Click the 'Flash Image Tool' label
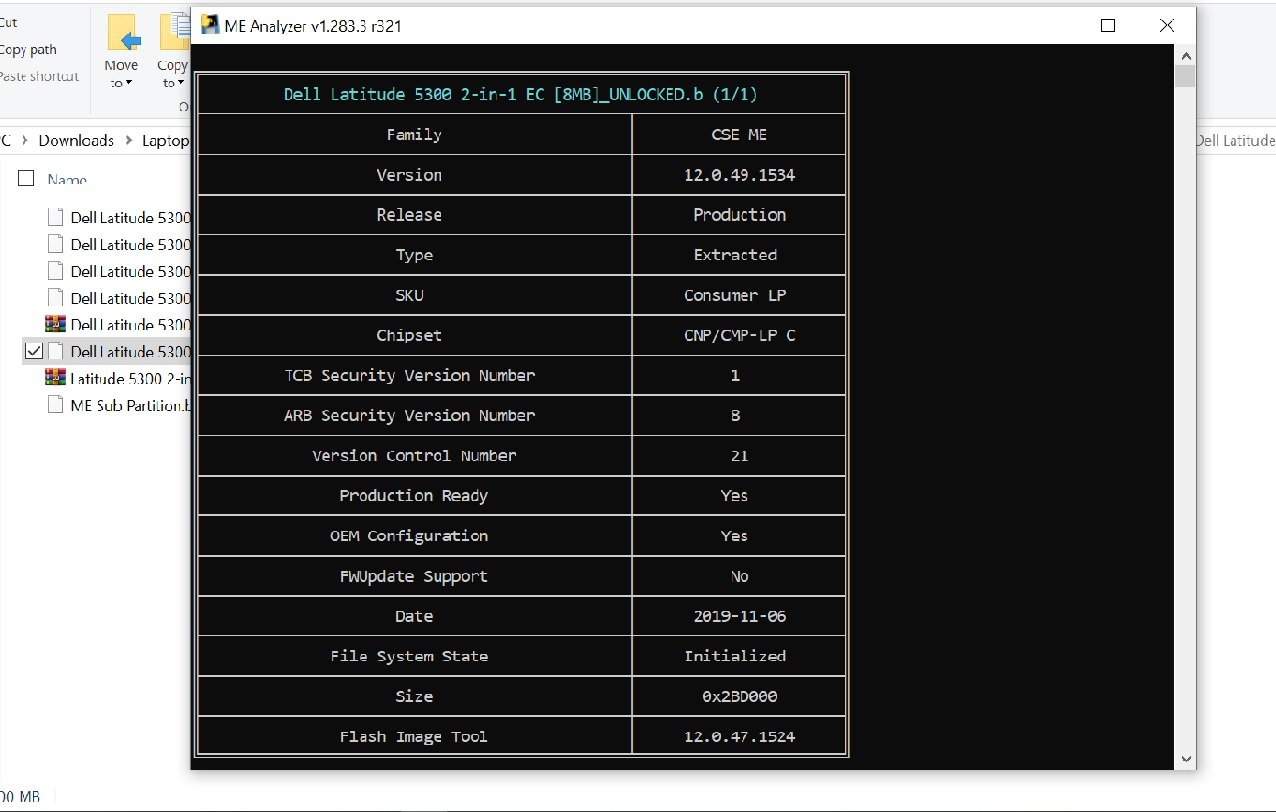The width and height of the screenshot is (1276, 812). (414, 736)
